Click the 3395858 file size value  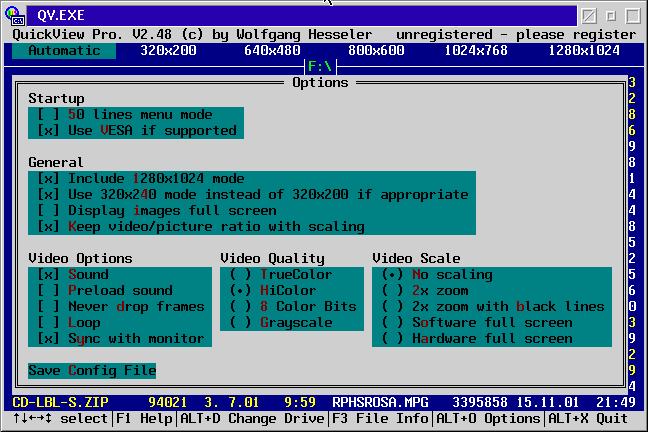click(x=480, y=402)
